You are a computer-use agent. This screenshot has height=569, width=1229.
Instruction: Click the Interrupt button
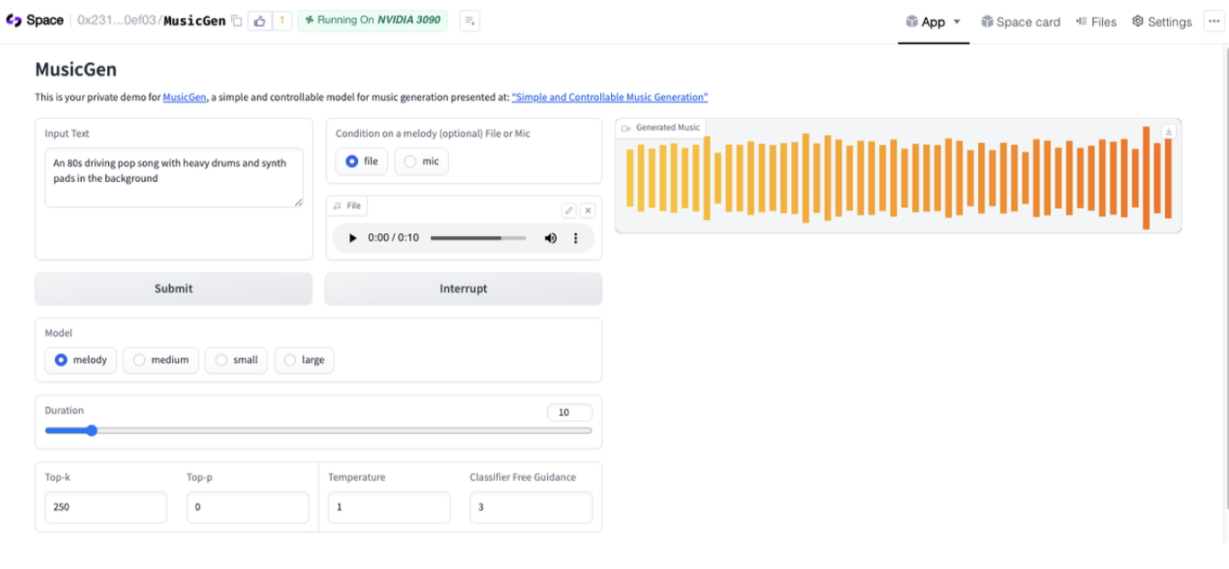(x=463, y=288)
